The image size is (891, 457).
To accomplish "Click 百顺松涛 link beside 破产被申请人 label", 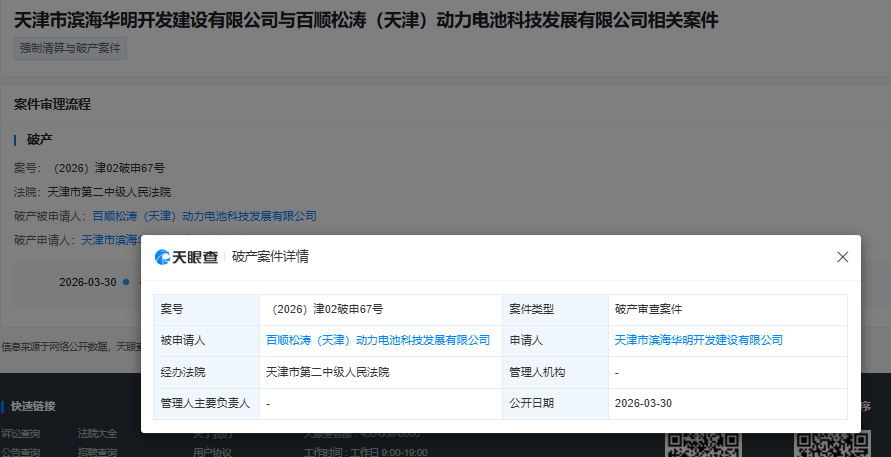I will coord(204,215).
